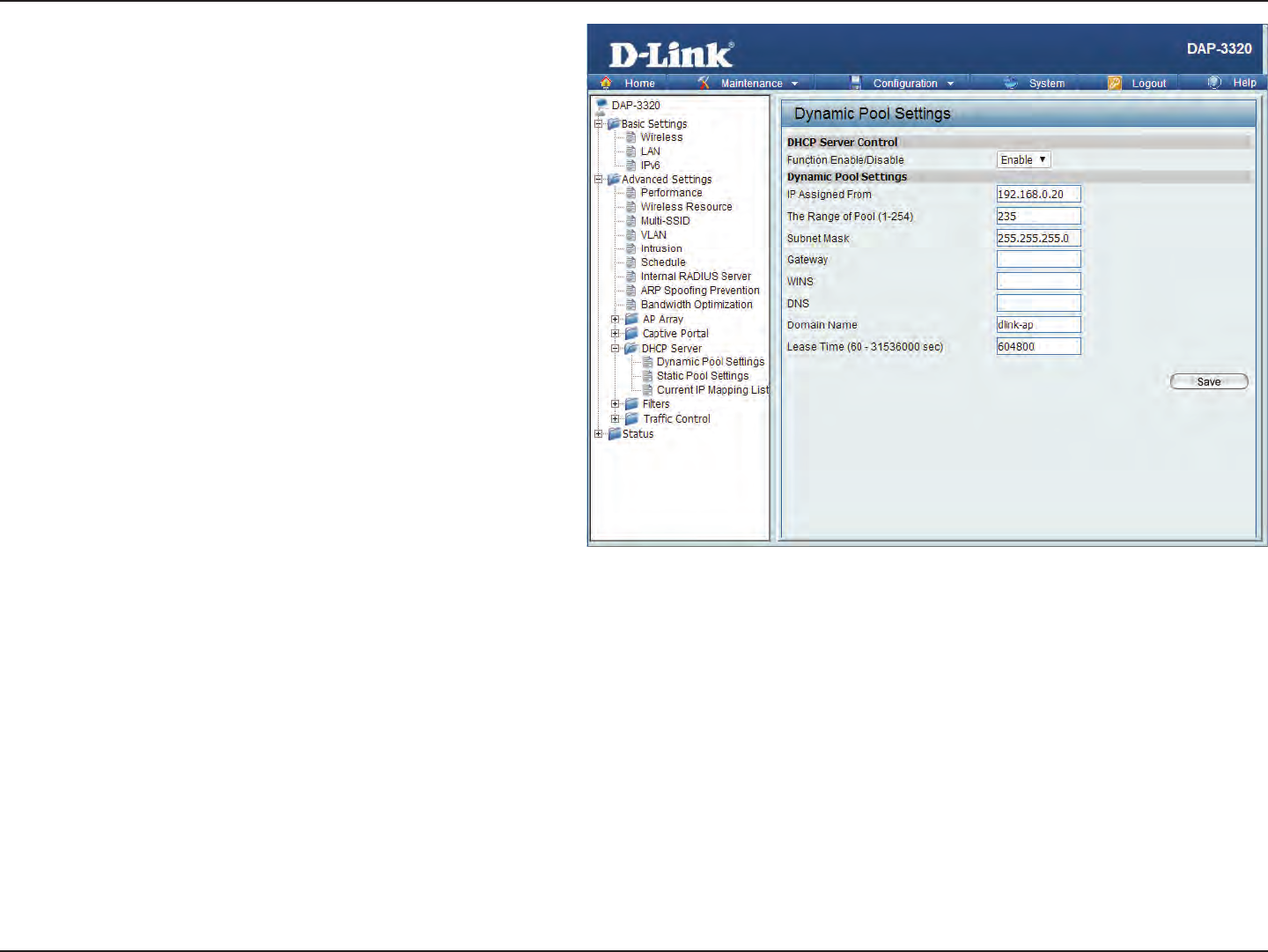
Task: Open the Function Enable/Disable dropdown
Action: point(1023,159)
